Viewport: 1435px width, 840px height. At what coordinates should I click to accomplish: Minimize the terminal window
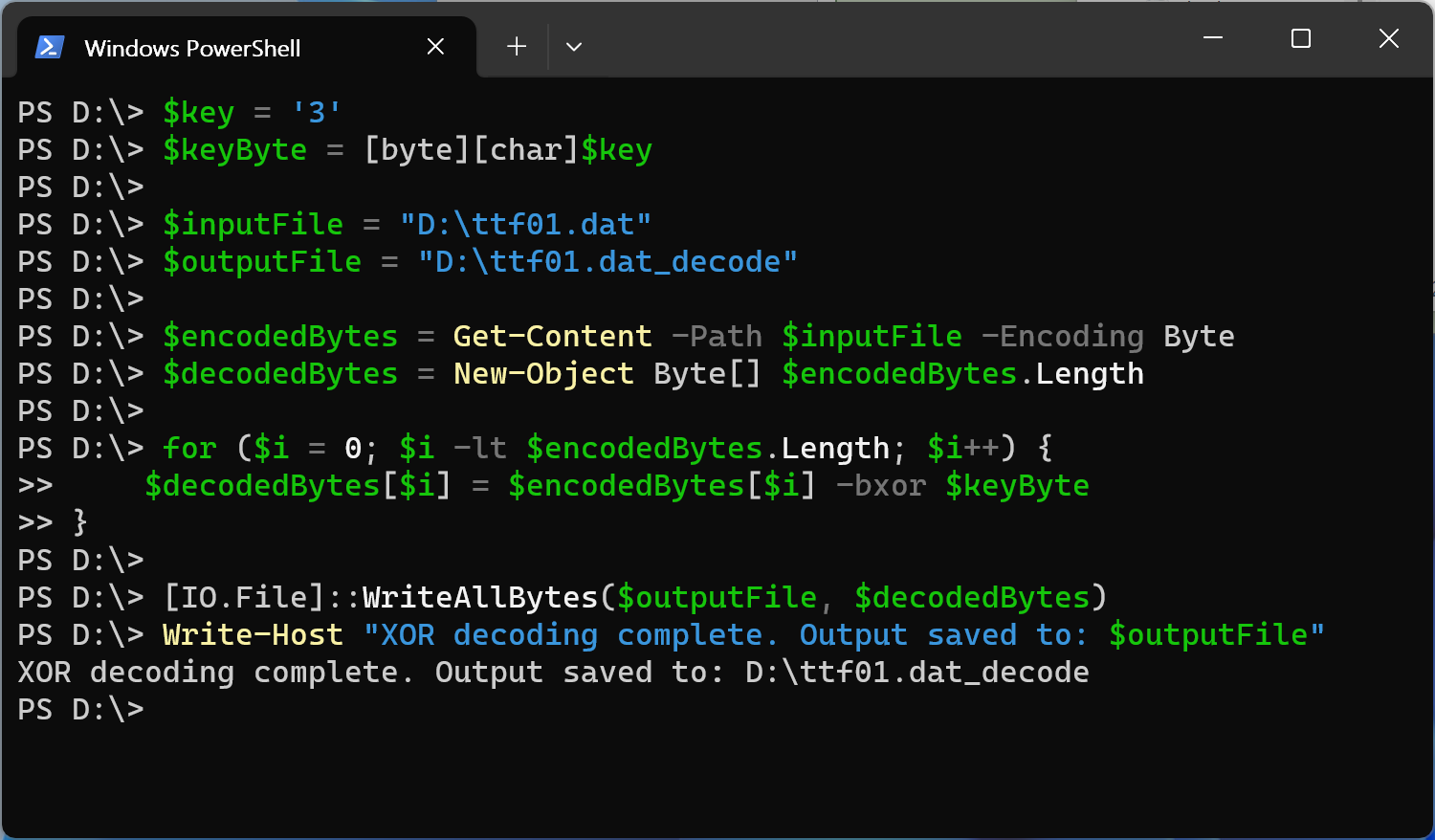pyautogui.click(x=1213, y=38)
